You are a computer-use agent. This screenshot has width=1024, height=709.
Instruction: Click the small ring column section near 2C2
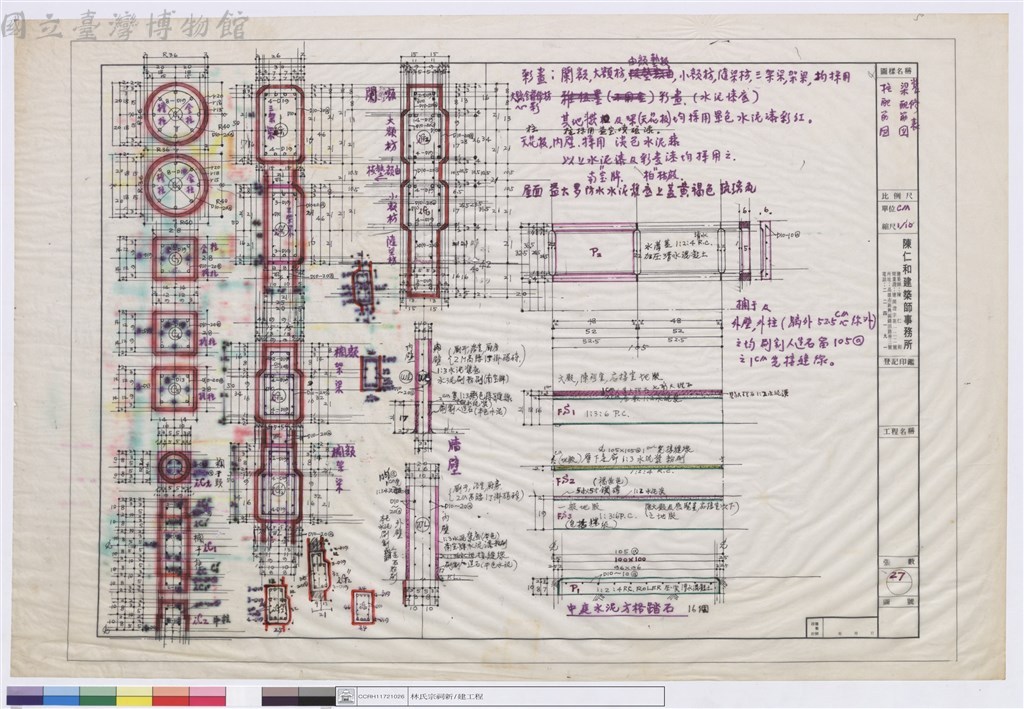point(174,467)
